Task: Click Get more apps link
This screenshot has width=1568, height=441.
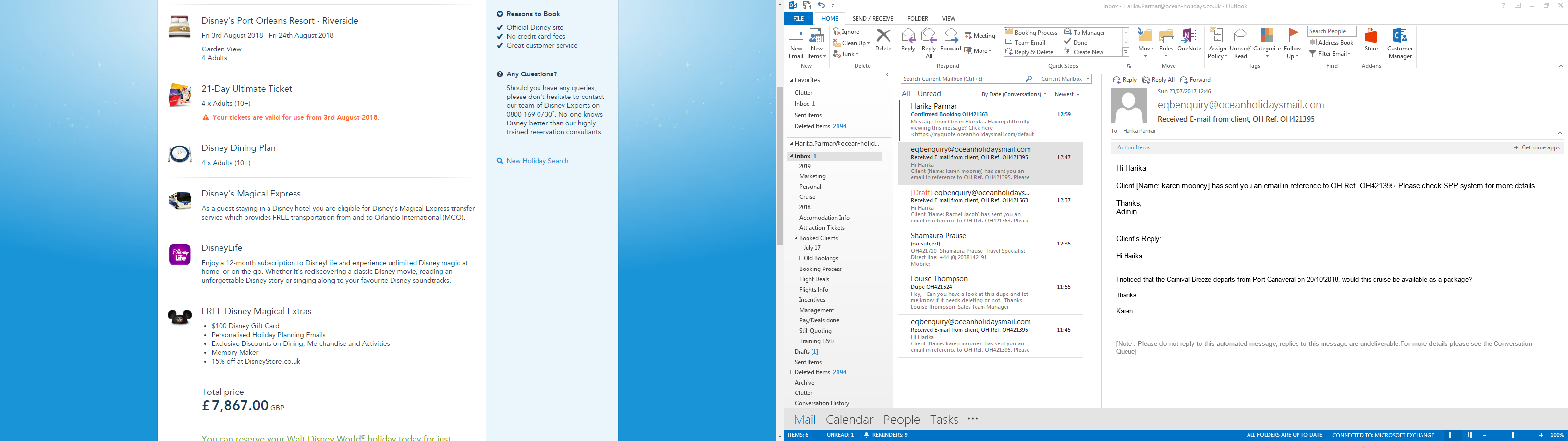Action: [1536, 147]
